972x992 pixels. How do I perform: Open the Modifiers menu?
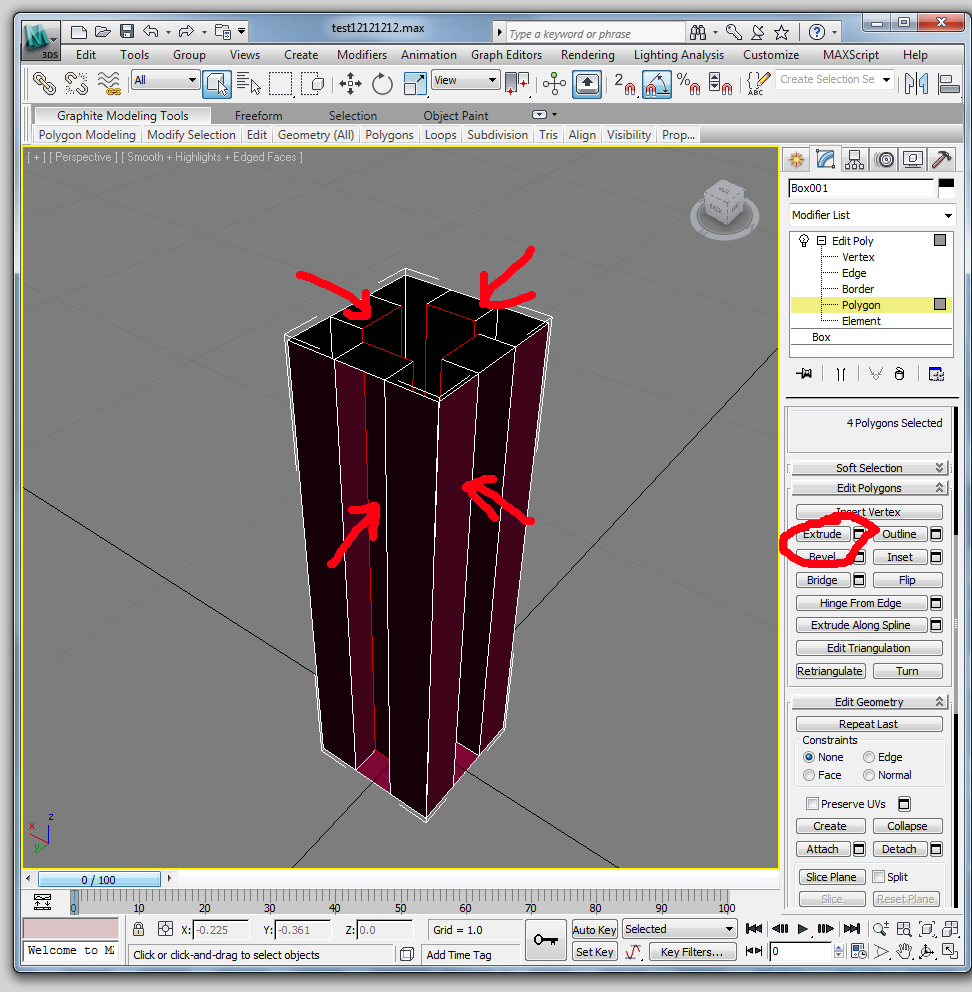tap(361, 55)
